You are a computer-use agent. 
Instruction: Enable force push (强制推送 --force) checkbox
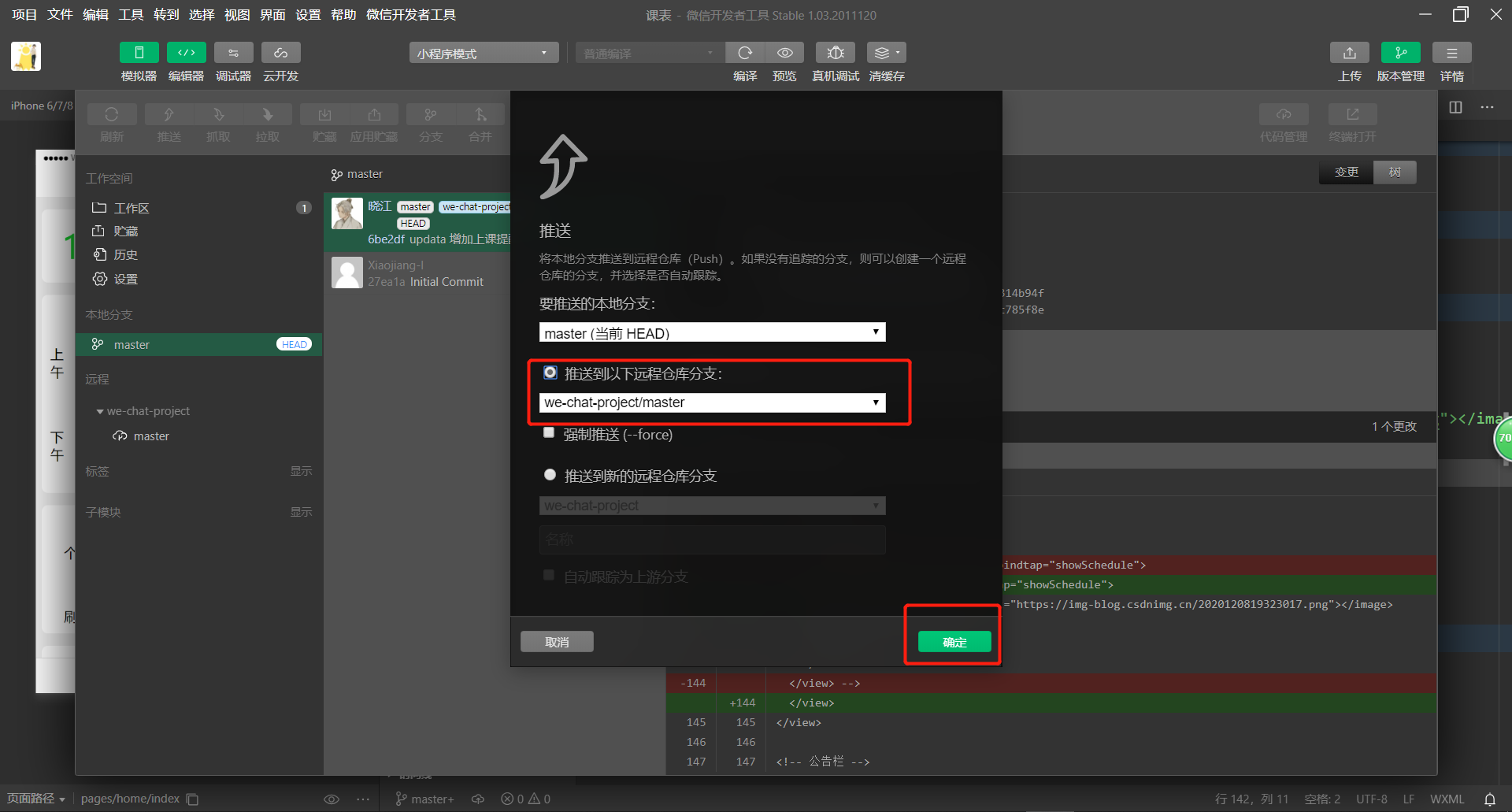[549, 433]
